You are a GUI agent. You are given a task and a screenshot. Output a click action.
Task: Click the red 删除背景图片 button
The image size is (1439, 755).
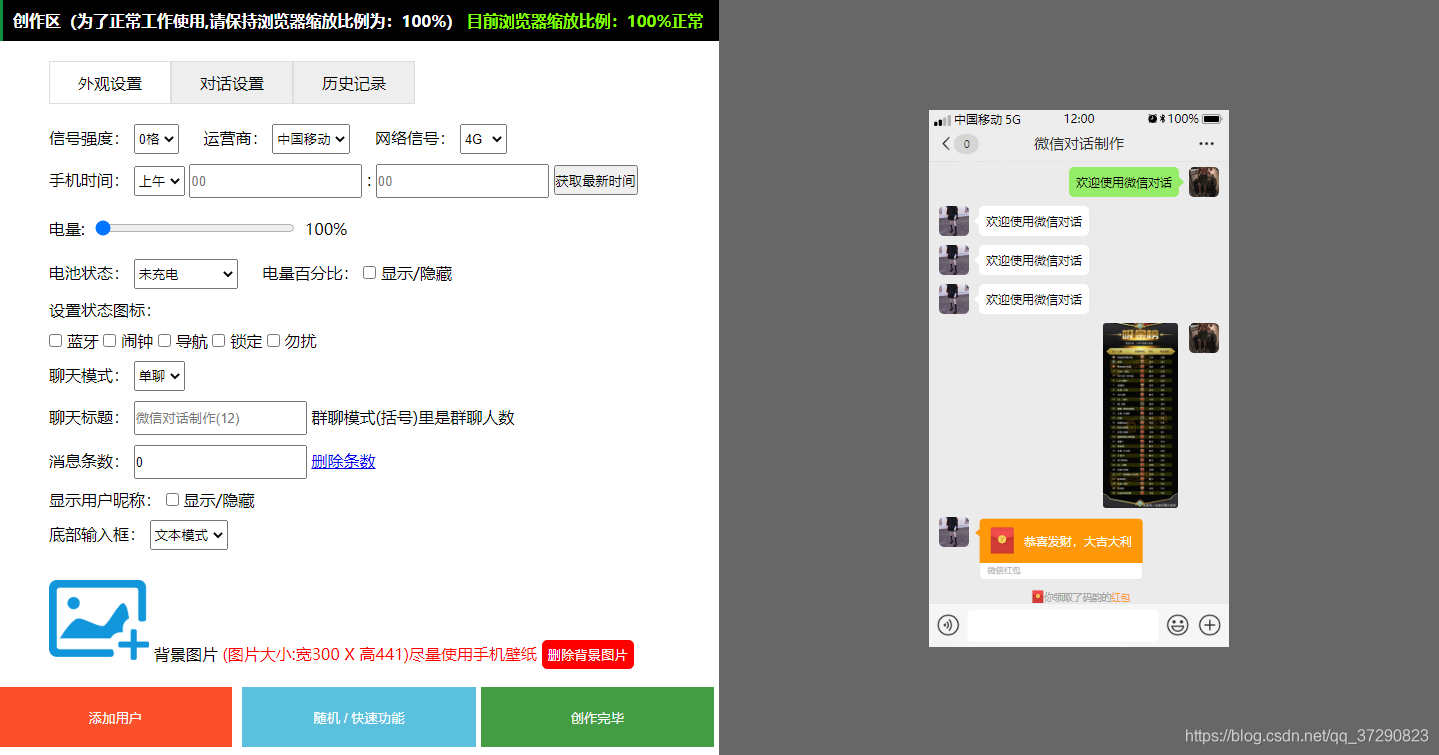pyautogui.click(x=588, y=655)
